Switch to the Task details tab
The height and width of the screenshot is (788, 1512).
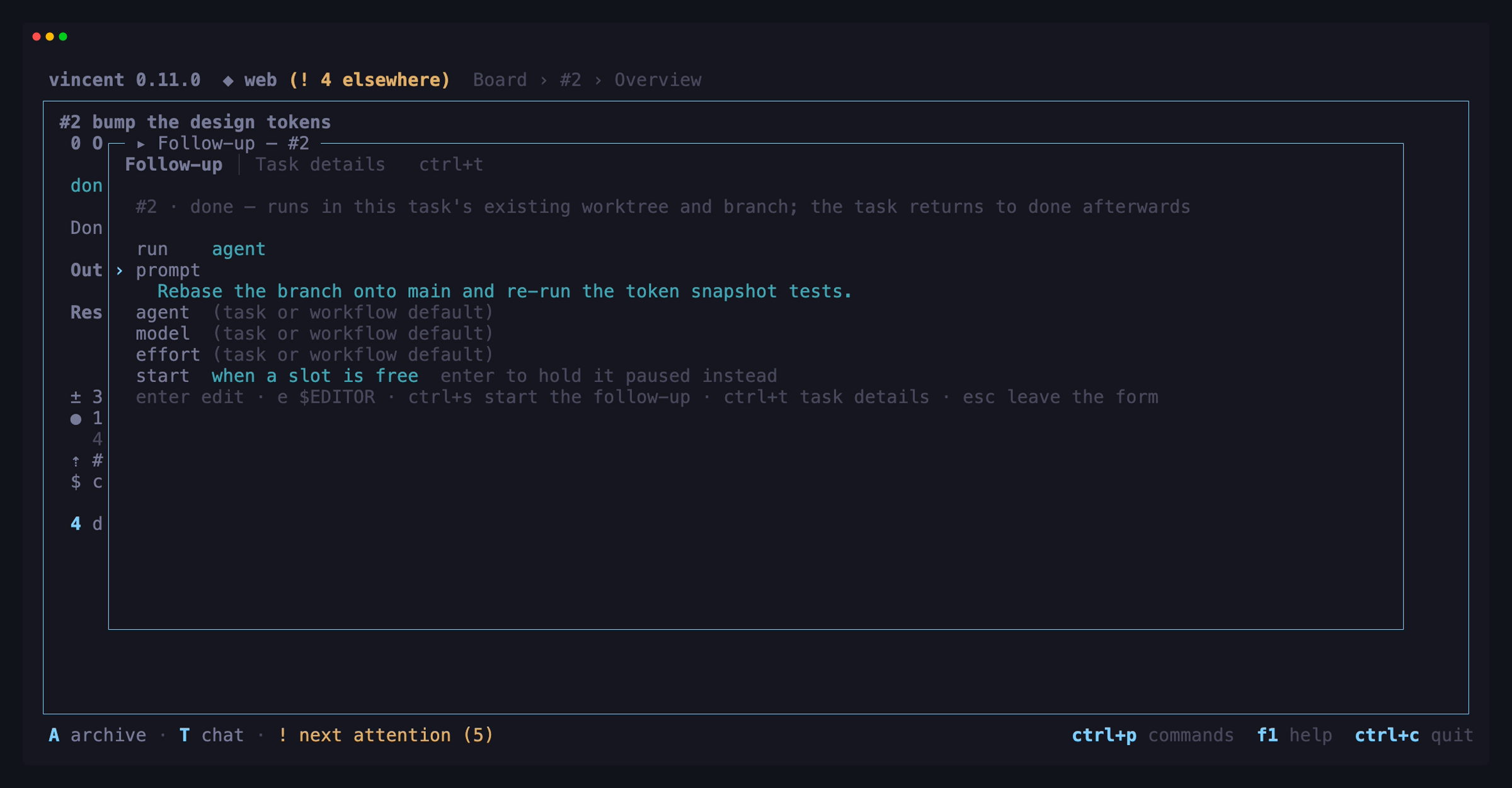click(320, 165)
